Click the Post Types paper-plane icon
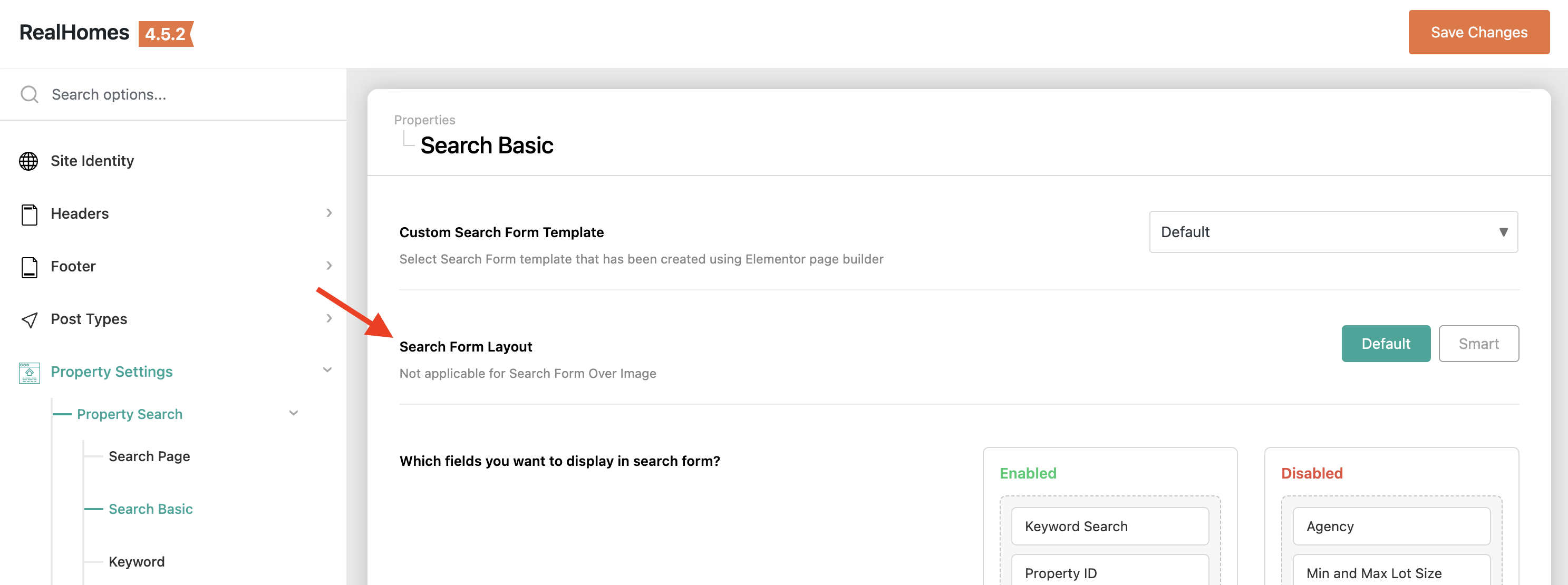Viewport: 1568px width, 585px height. click(x=28, y=319)
